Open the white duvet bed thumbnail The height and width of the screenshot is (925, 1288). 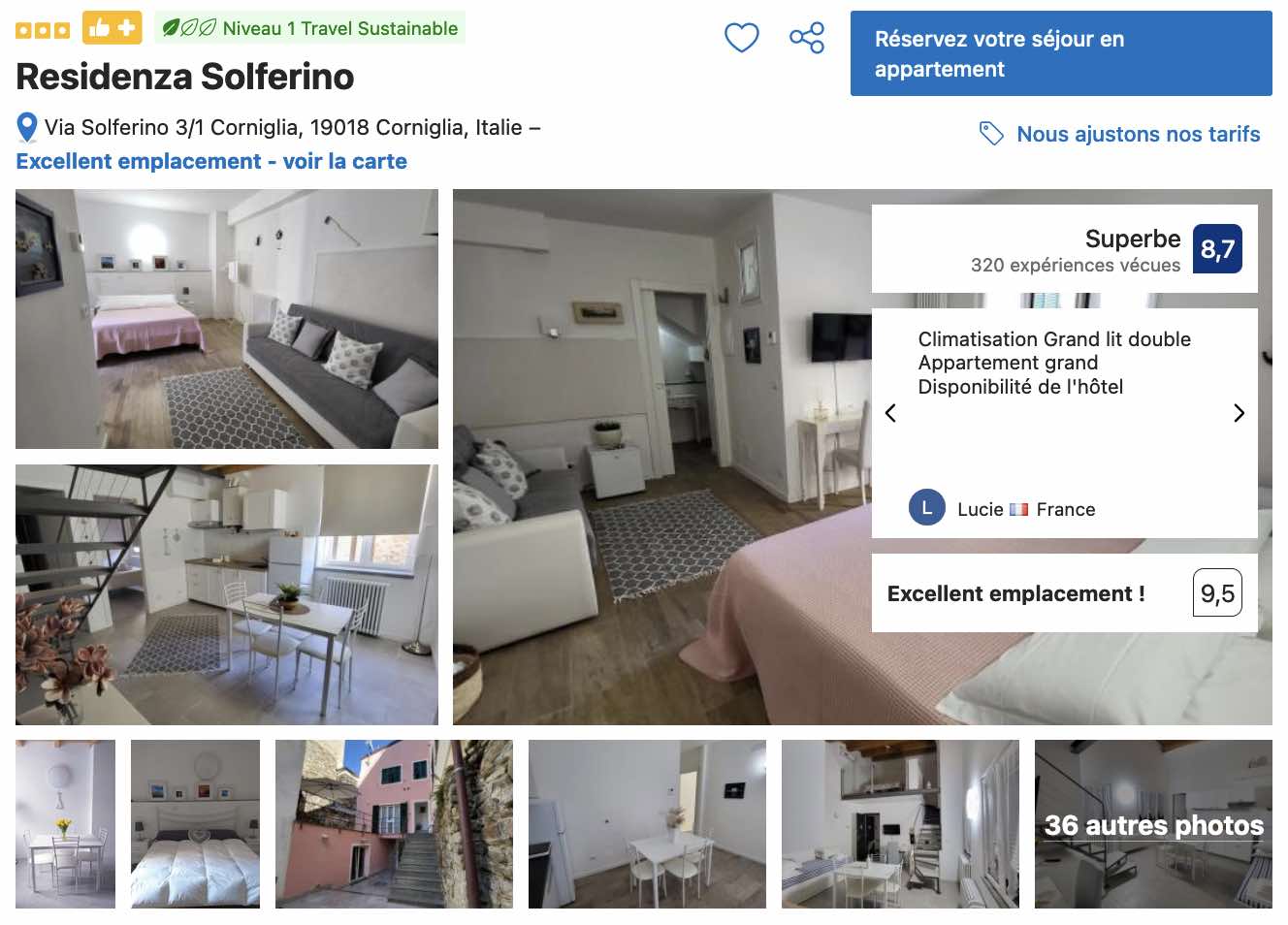(x=195, y=824)
